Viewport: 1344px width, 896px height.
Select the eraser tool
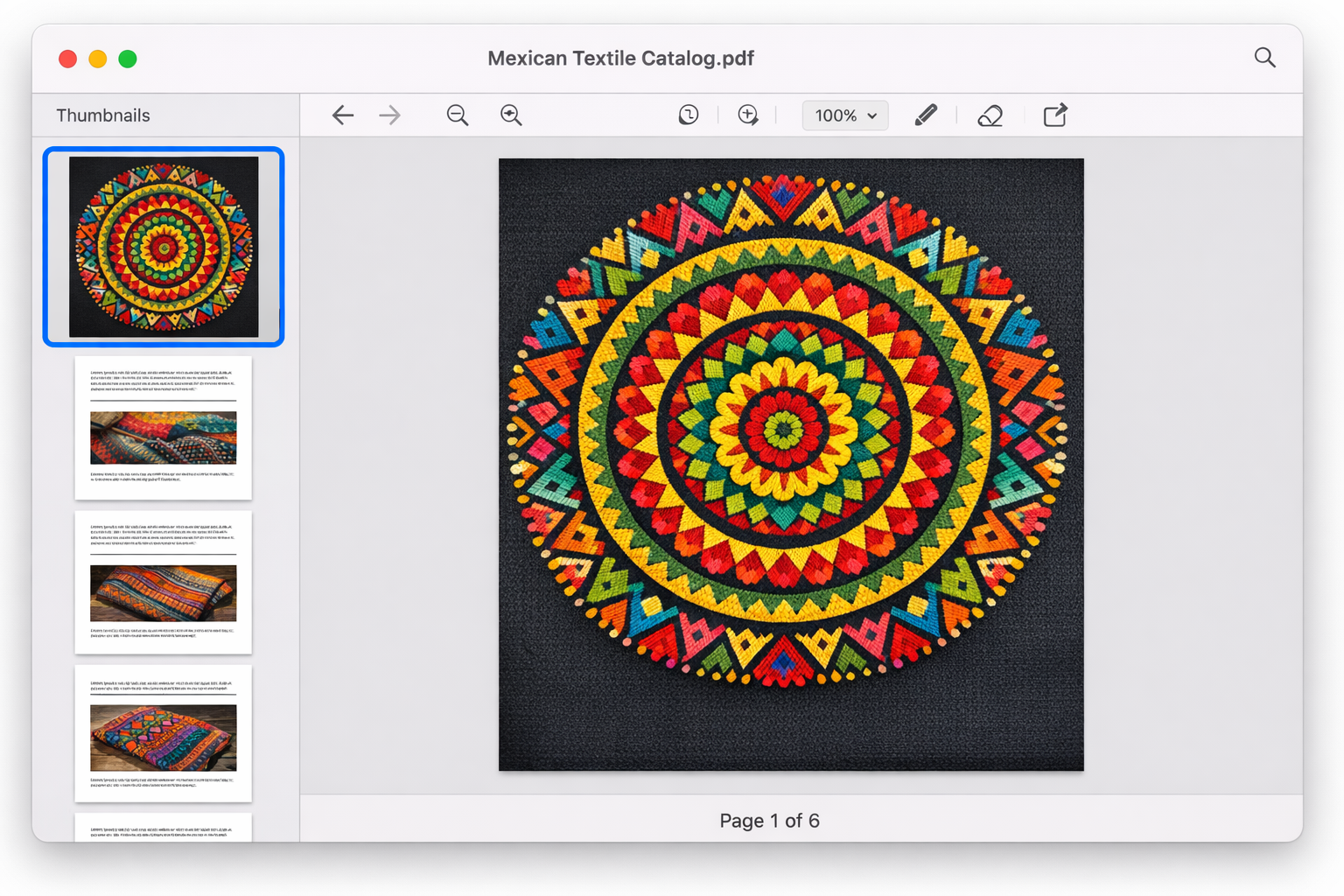click(x=990, y=115)
